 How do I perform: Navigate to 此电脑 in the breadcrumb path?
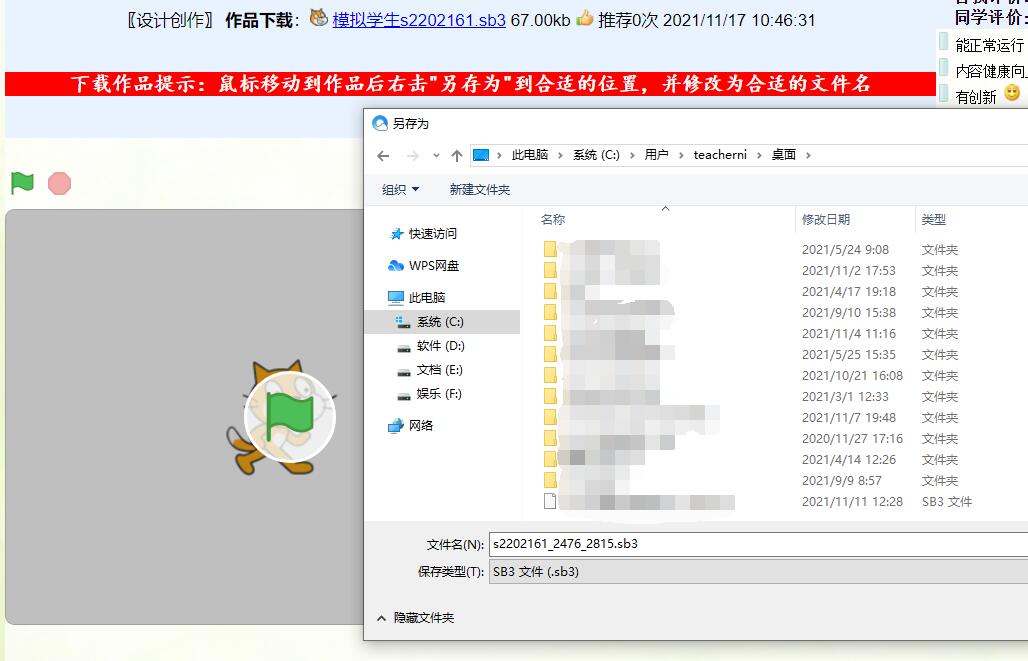[x=530, y=155]
